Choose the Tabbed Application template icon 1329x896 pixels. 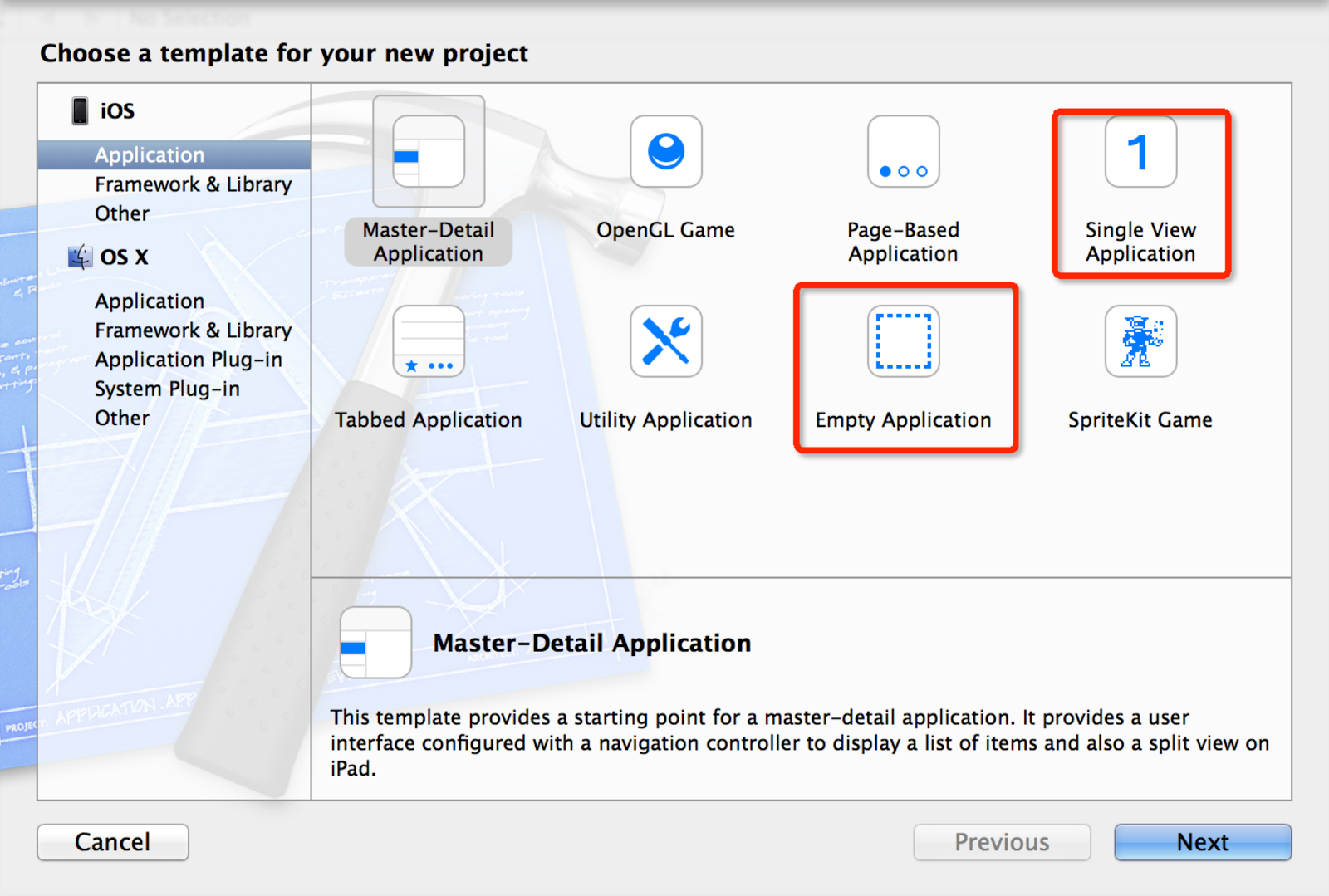coord(429,341)
